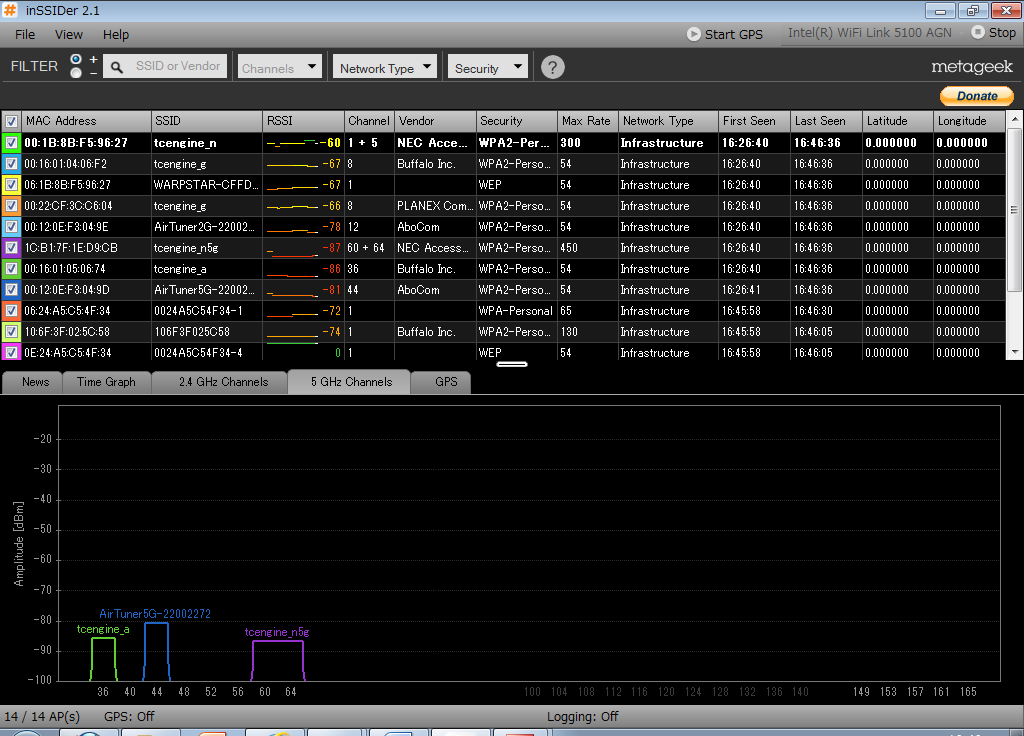Open the Channels filter dropdown
This screenshot has height=736, width=1024.
280,67
